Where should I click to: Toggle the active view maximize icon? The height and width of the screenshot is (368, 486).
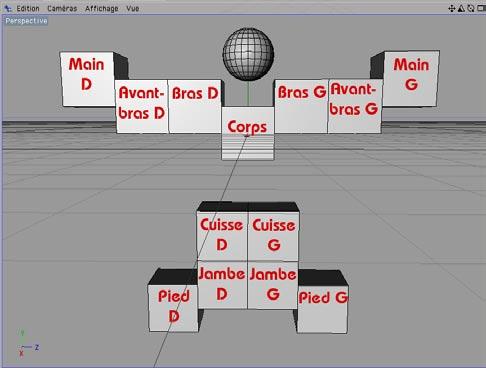(x=481, y=8)
